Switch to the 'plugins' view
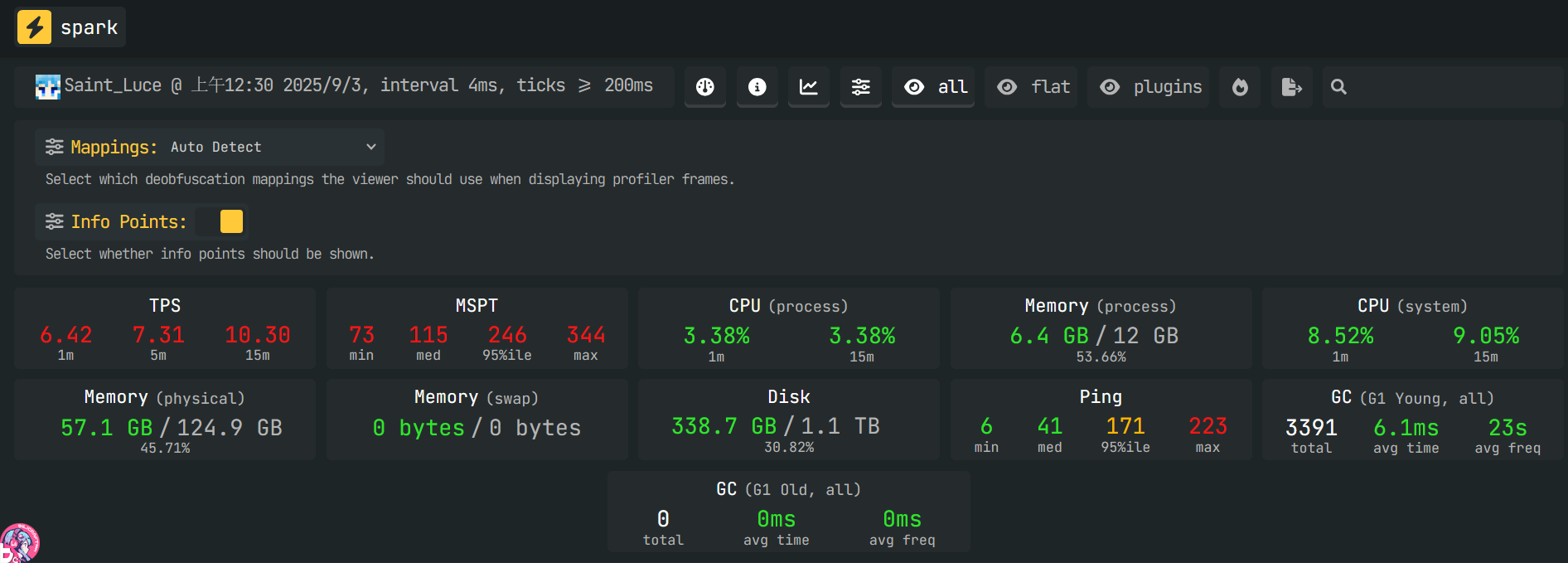This screenshot has width=1568, height=563. 1149,87
